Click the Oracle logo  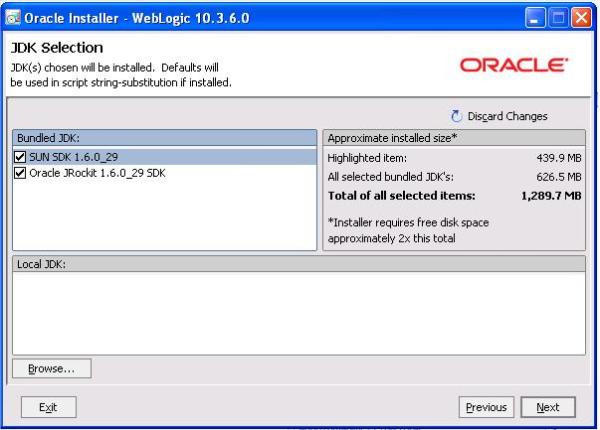515,65
